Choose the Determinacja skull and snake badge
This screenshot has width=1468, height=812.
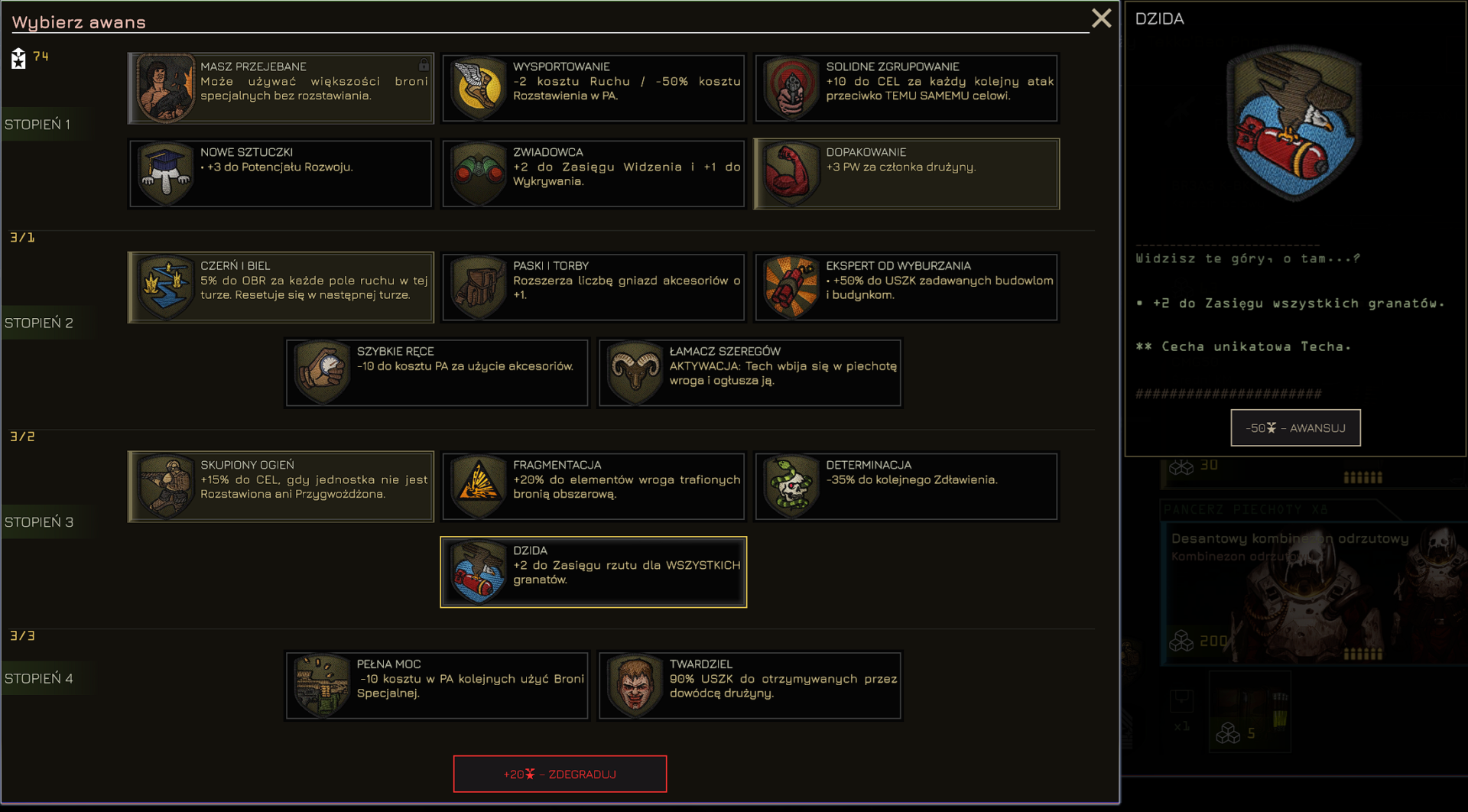(791, 486)
